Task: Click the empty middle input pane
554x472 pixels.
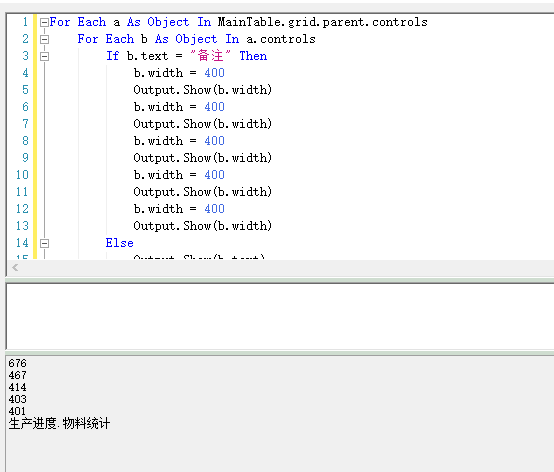Action: click(x=280, y=316)
